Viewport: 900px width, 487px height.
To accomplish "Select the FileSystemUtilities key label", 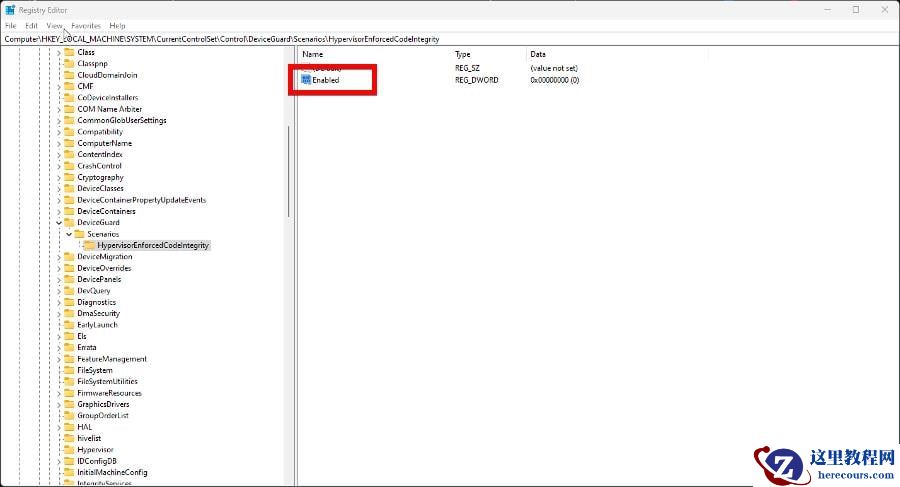I will (107, 382).
